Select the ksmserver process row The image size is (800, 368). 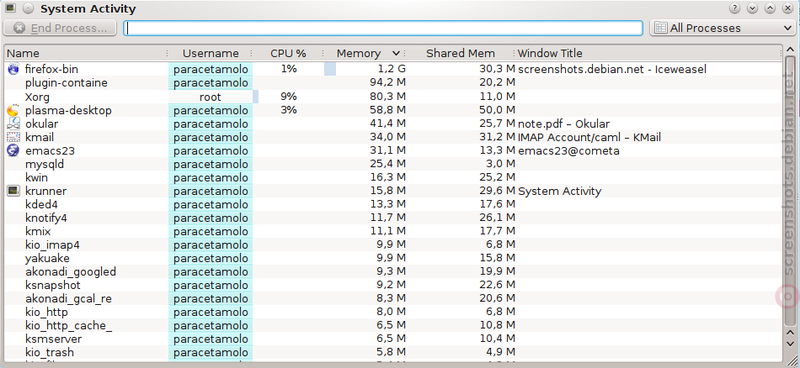click(x=393, y=339)
